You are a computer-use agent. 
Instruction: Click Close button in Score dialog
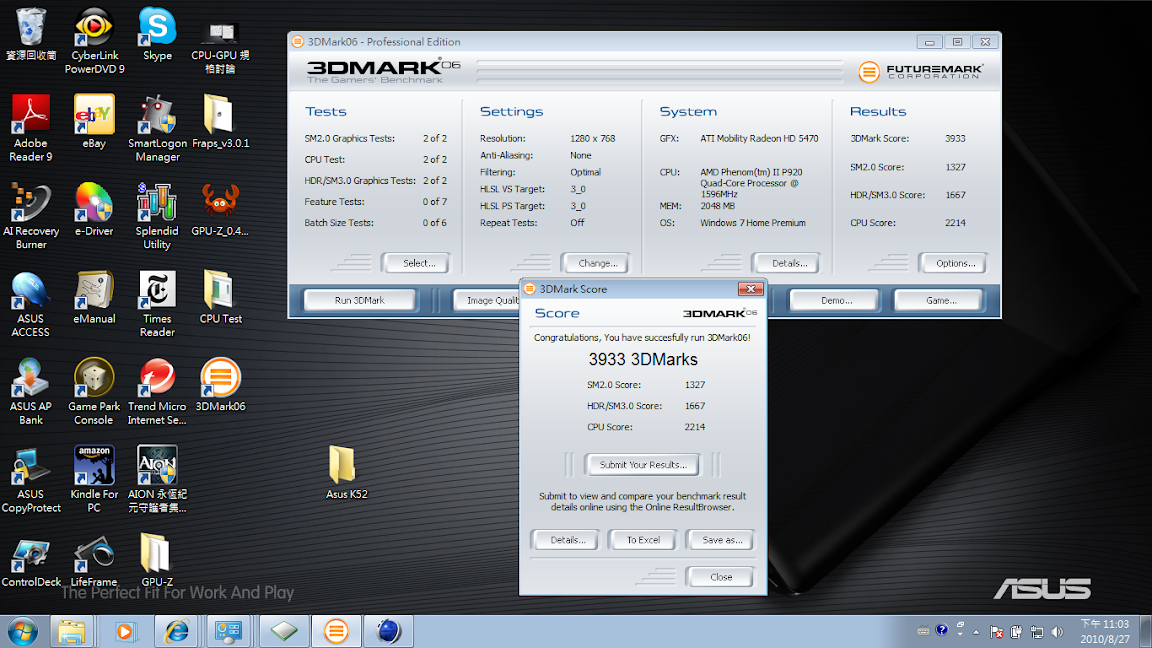(721, 577)
